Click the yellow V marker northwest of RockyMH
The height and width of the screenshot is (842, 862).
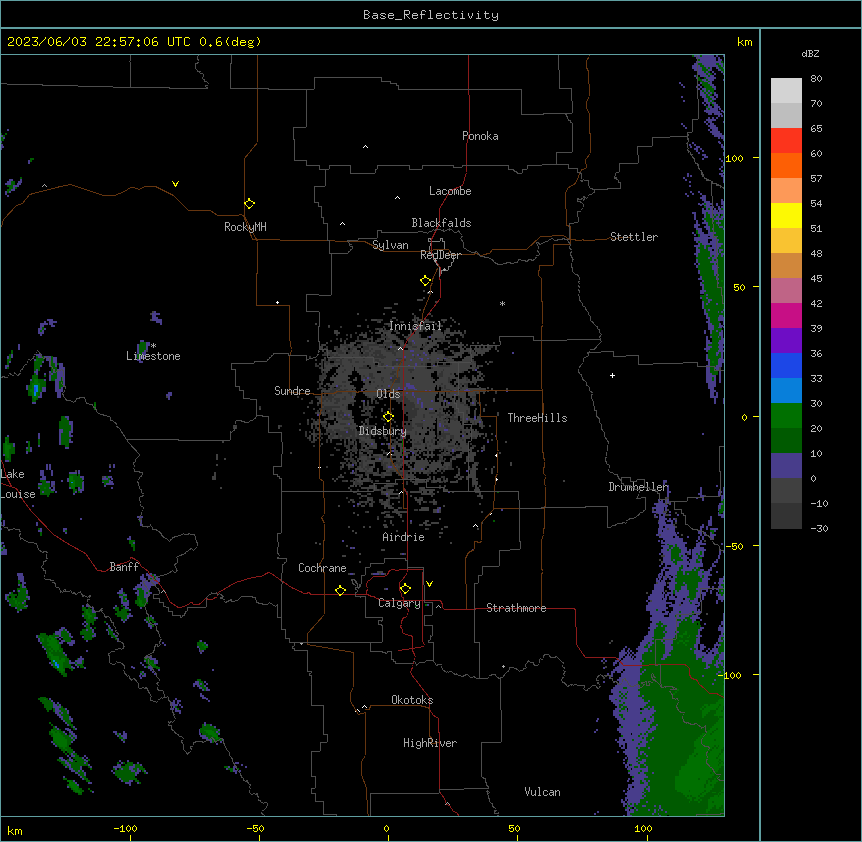pos(175,184)
